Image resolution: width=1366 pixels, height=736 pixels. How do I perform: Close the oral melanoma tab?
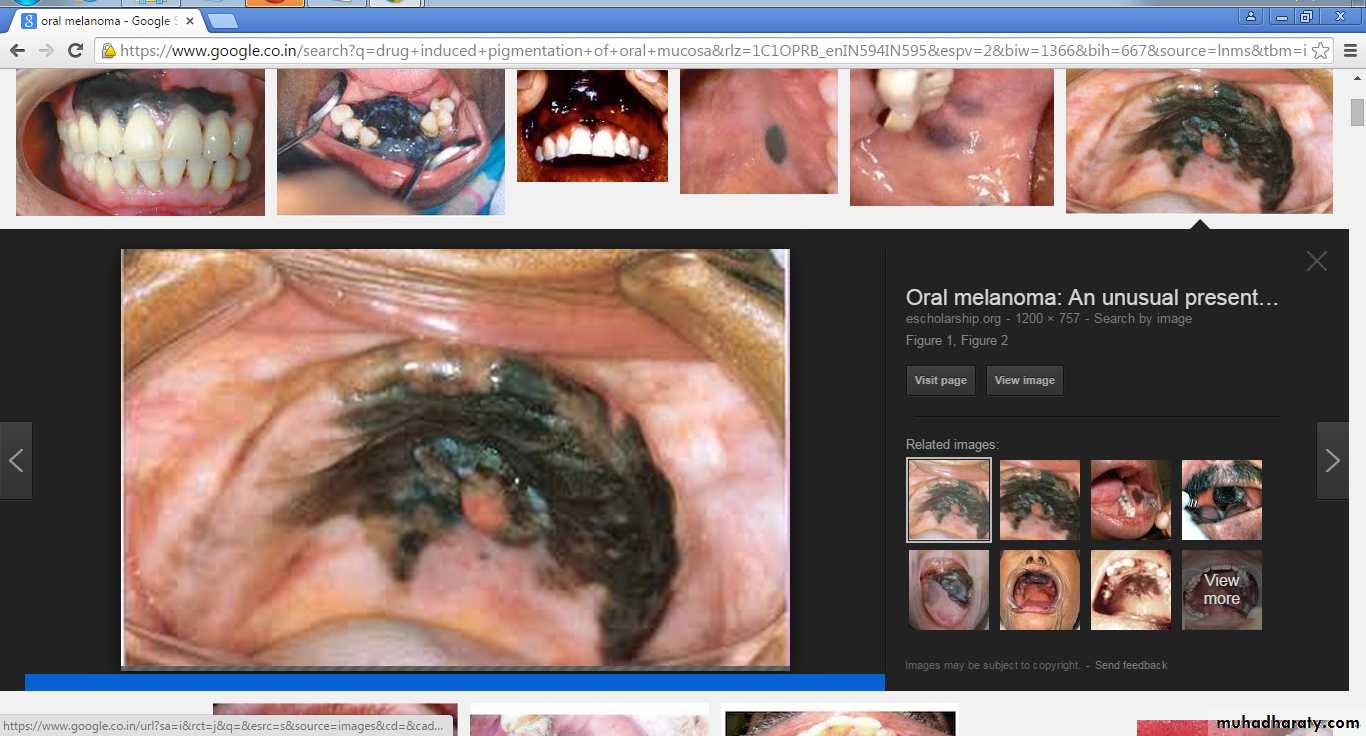[190, 21]
